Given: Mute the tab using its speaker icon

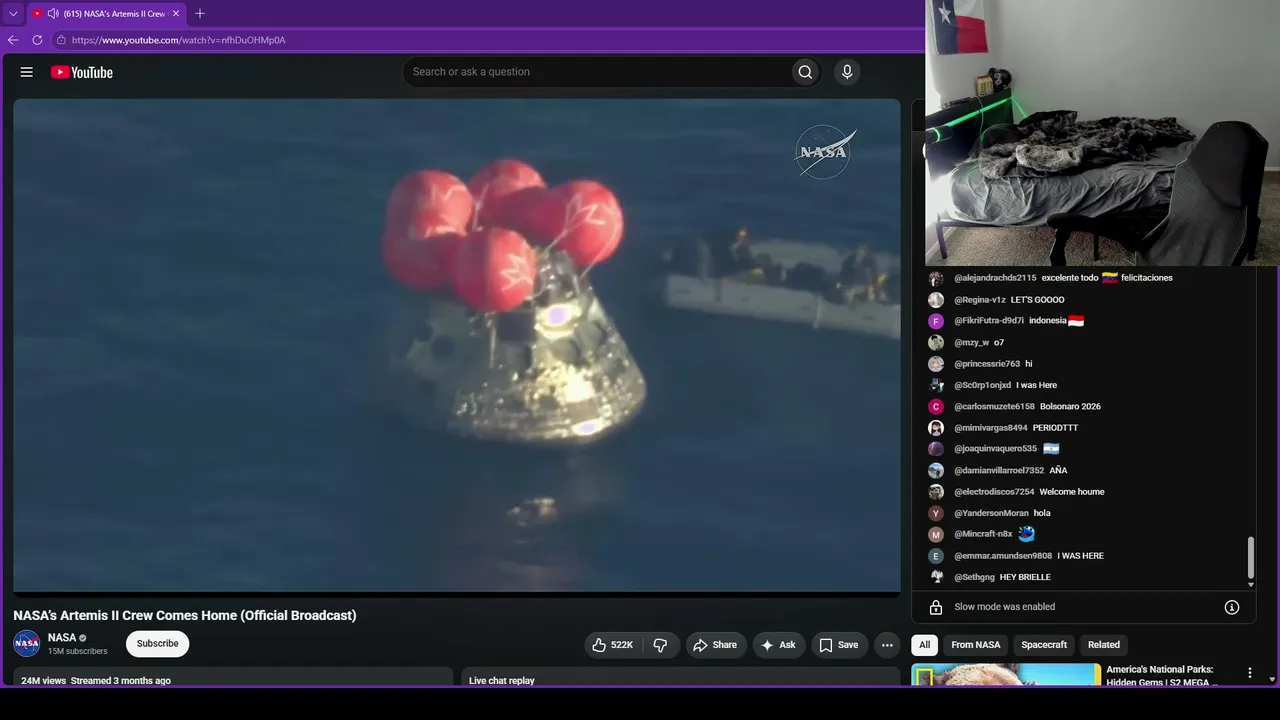Looking at the screenshot, I should (x=52, y=14).
